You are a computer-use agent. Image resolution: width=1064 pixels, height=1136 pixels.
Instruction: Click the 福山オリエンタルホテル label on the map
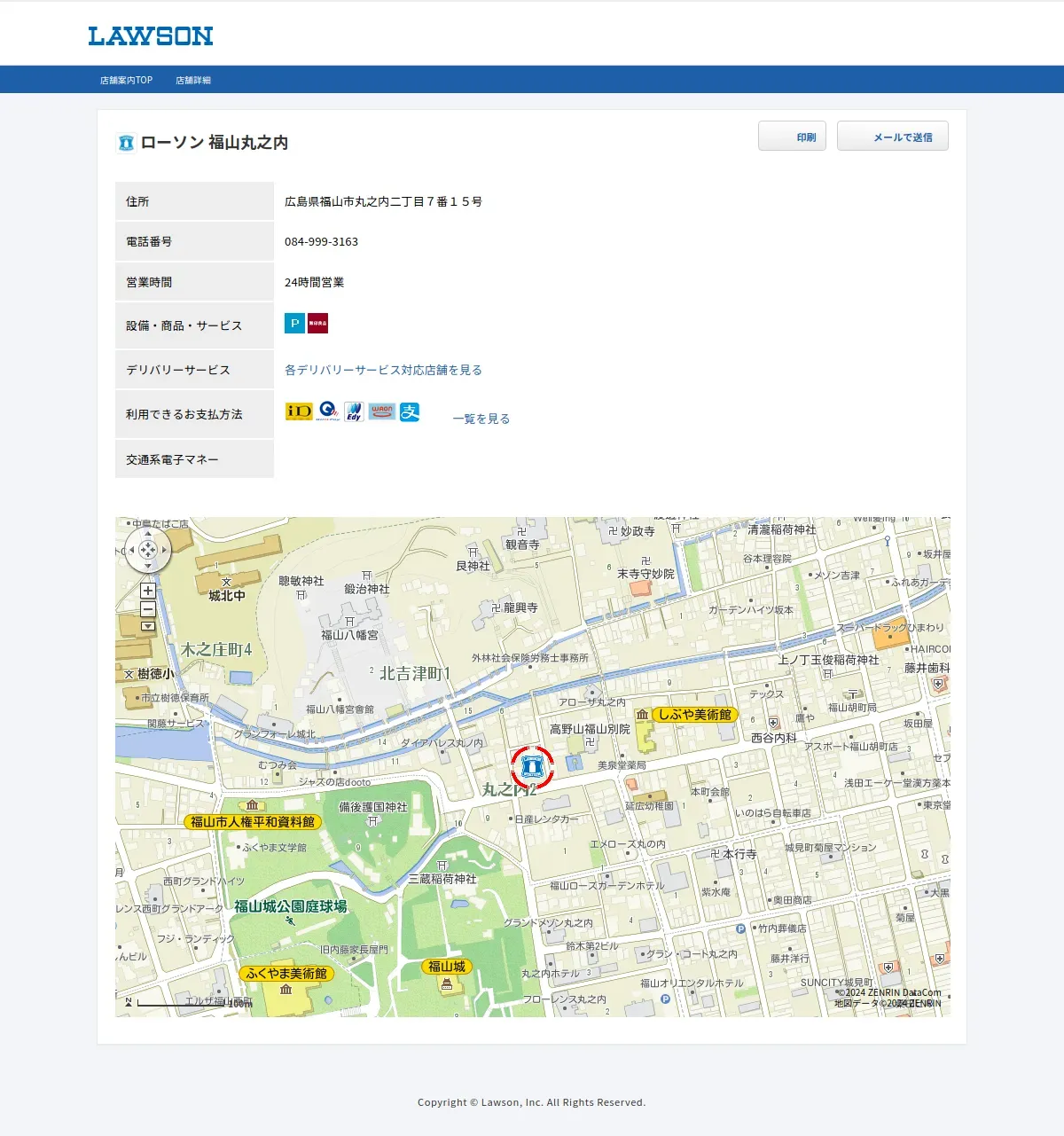pyautogui.click(x=692, y=983)
